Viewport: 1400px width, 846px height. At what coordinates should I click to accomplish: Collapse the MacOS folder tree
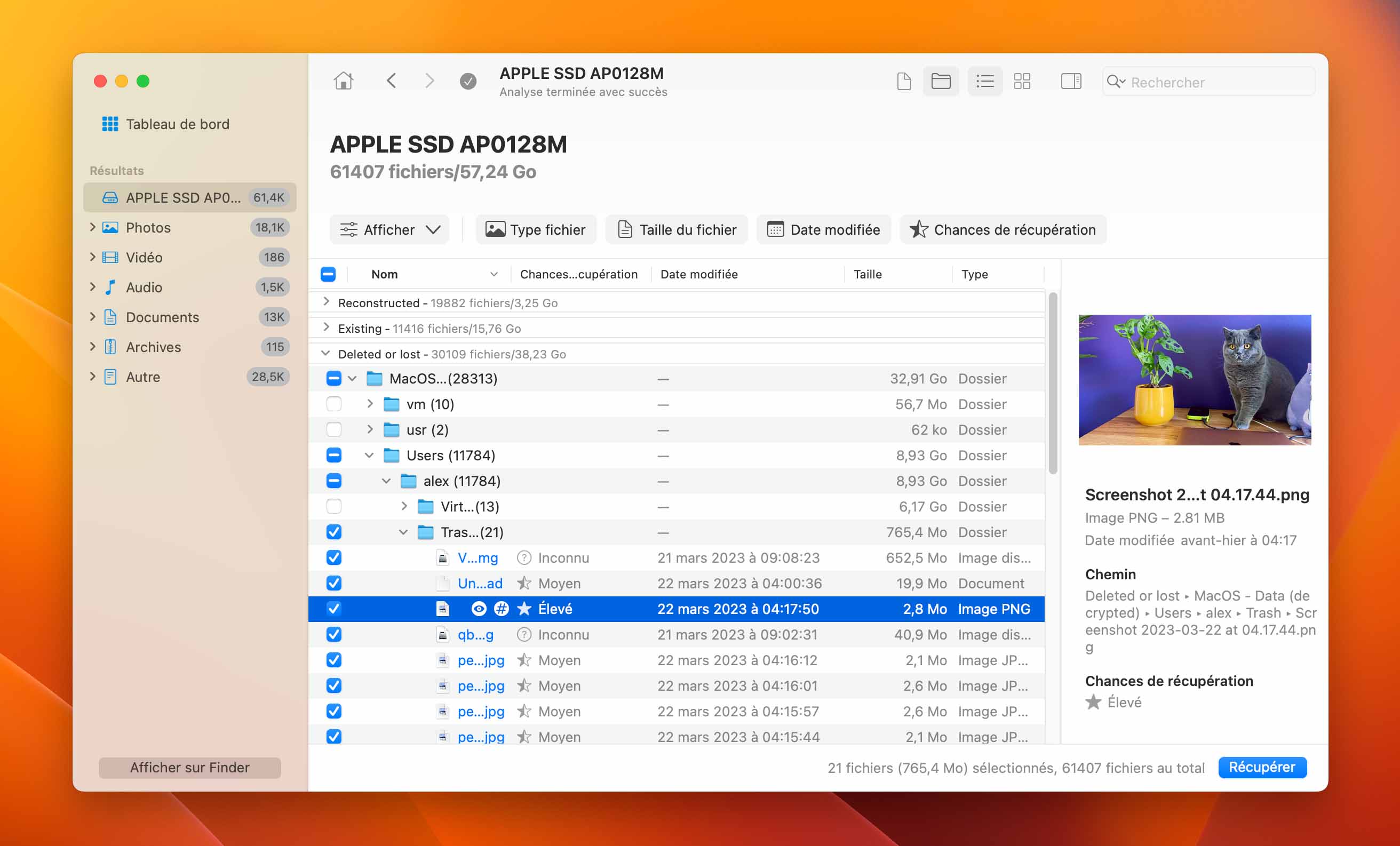click(x=352, y=378)
